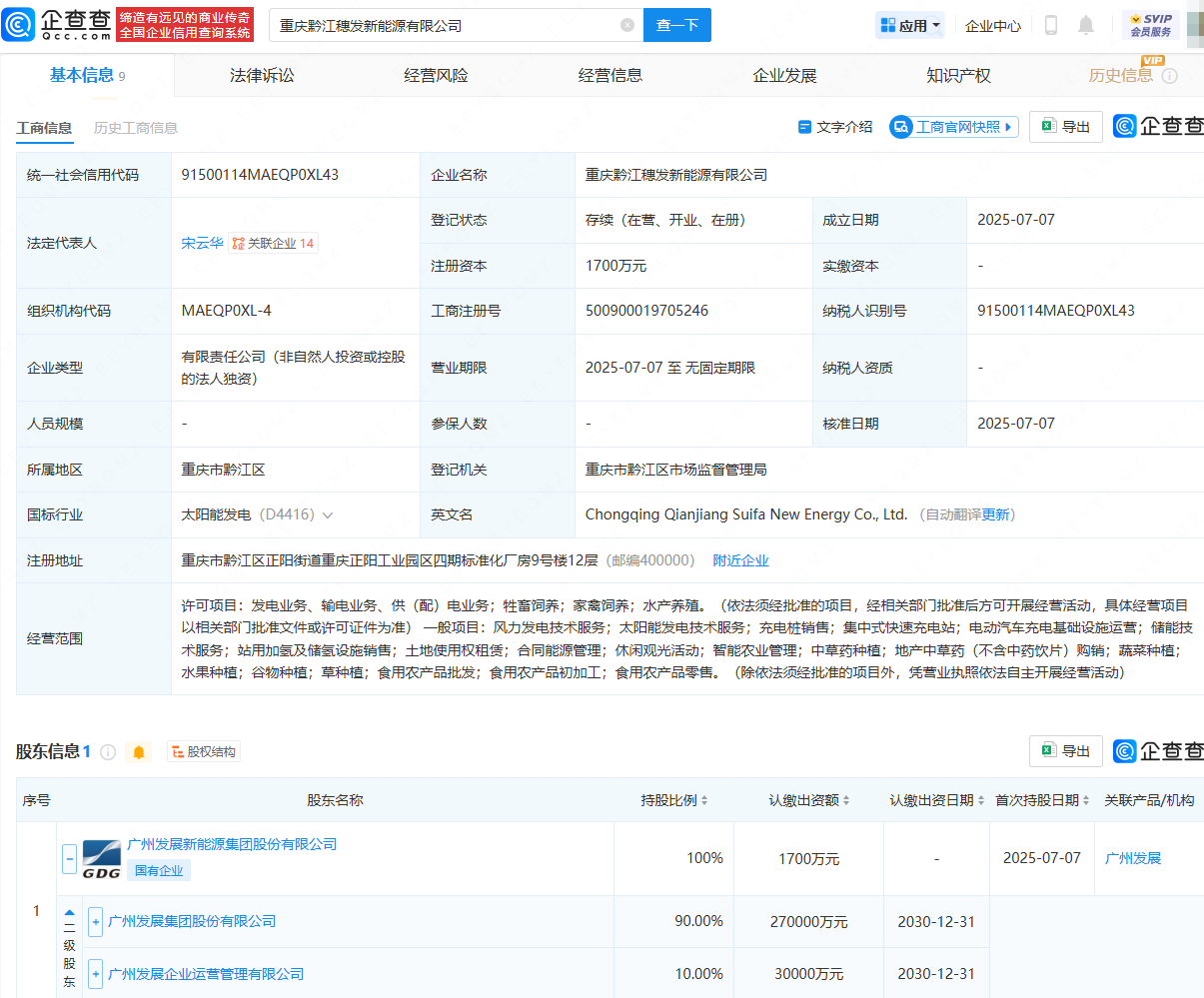Screen dimensions: 1204x998
Task: Select the 历史工商信息 sub-tab
Action: coord(136,128)
